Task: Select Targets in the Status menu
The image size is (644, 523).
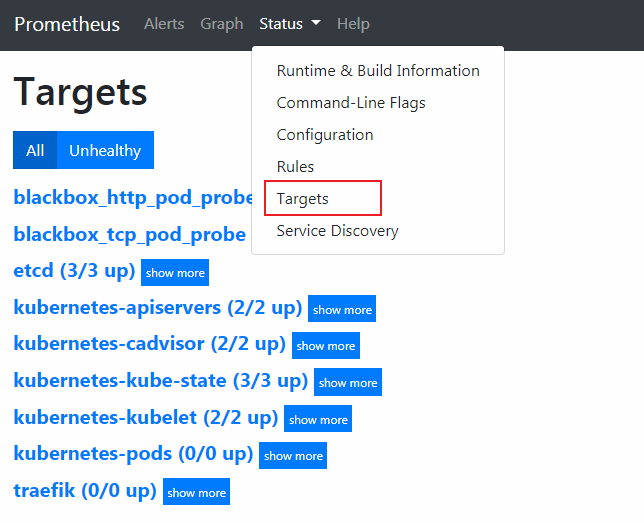Action: (x=378, y=198)
